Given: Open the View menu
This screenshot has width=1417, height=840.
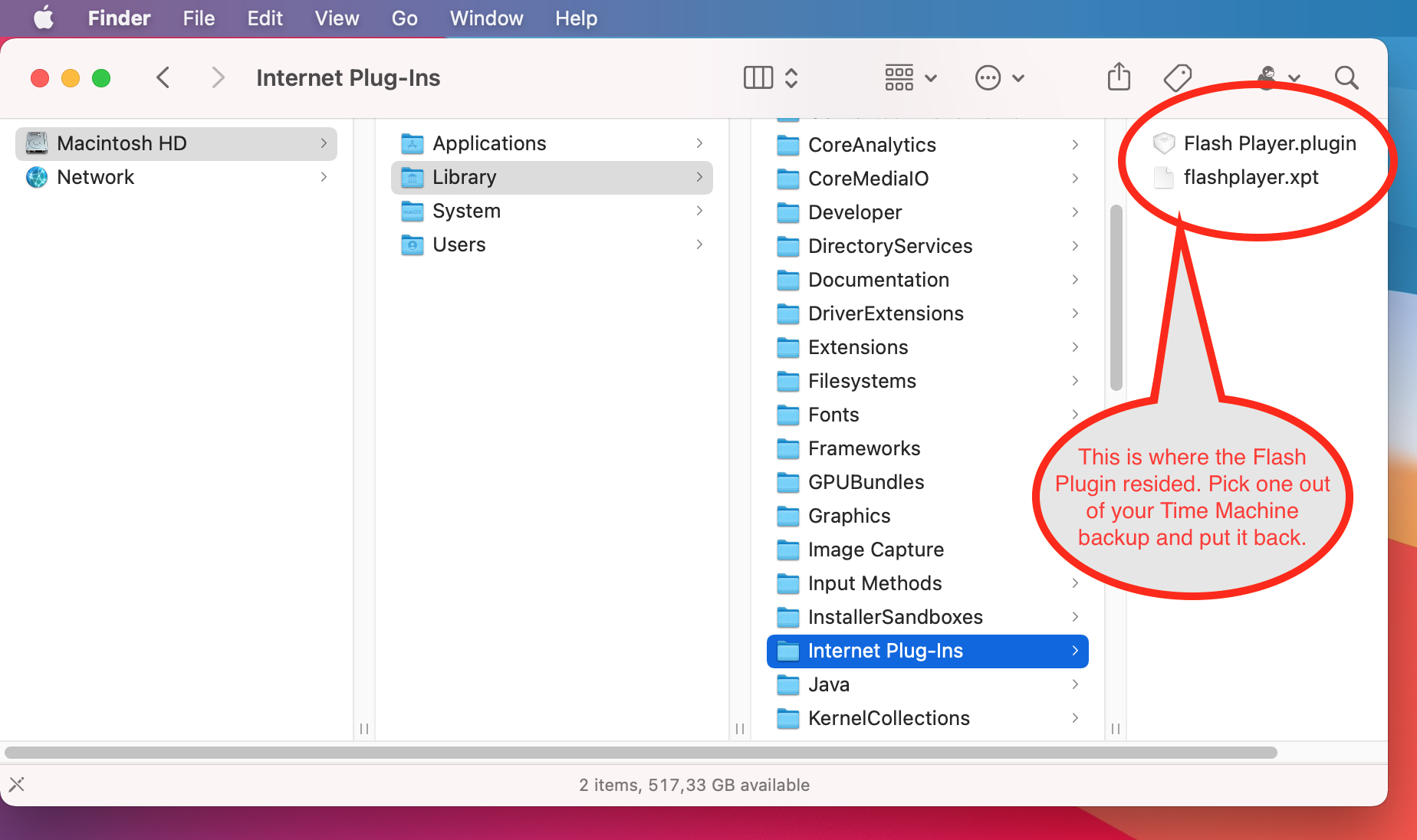Looking at the screenshot, I should coord(337,18).
